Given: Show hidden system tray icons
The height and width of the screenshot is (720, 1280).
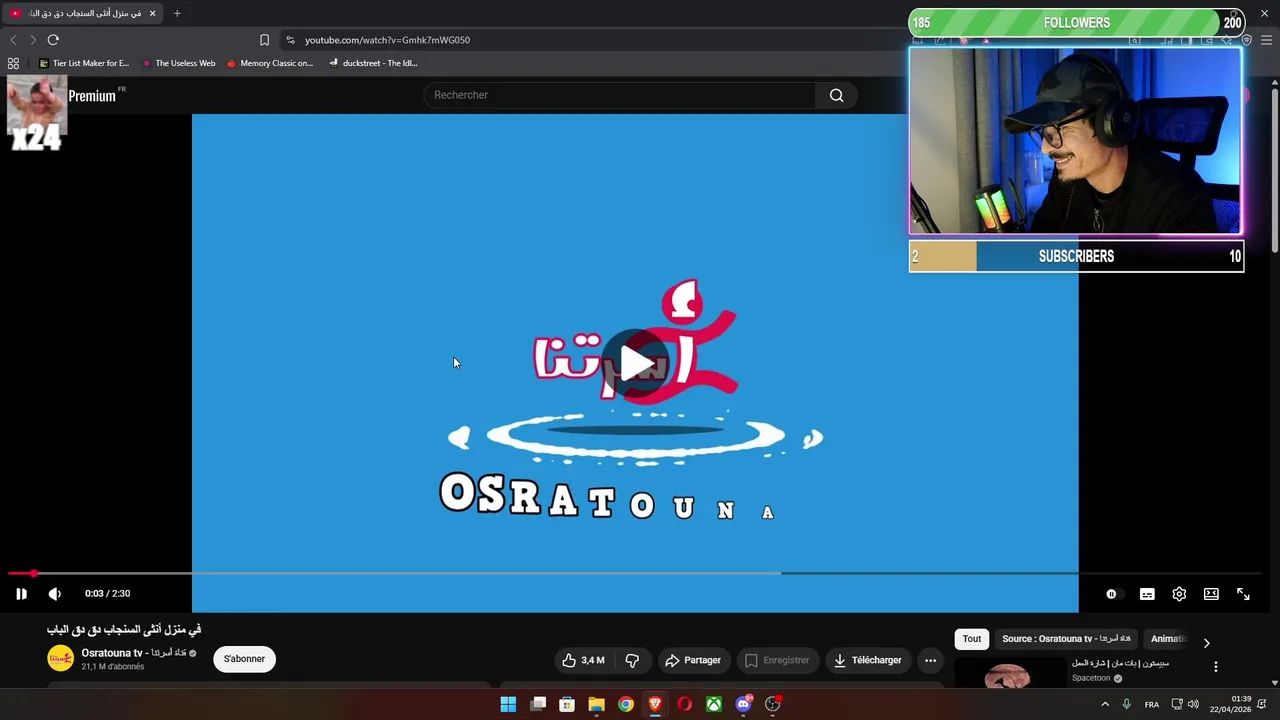Looking at the screenshot, I should click(1105, 704).
